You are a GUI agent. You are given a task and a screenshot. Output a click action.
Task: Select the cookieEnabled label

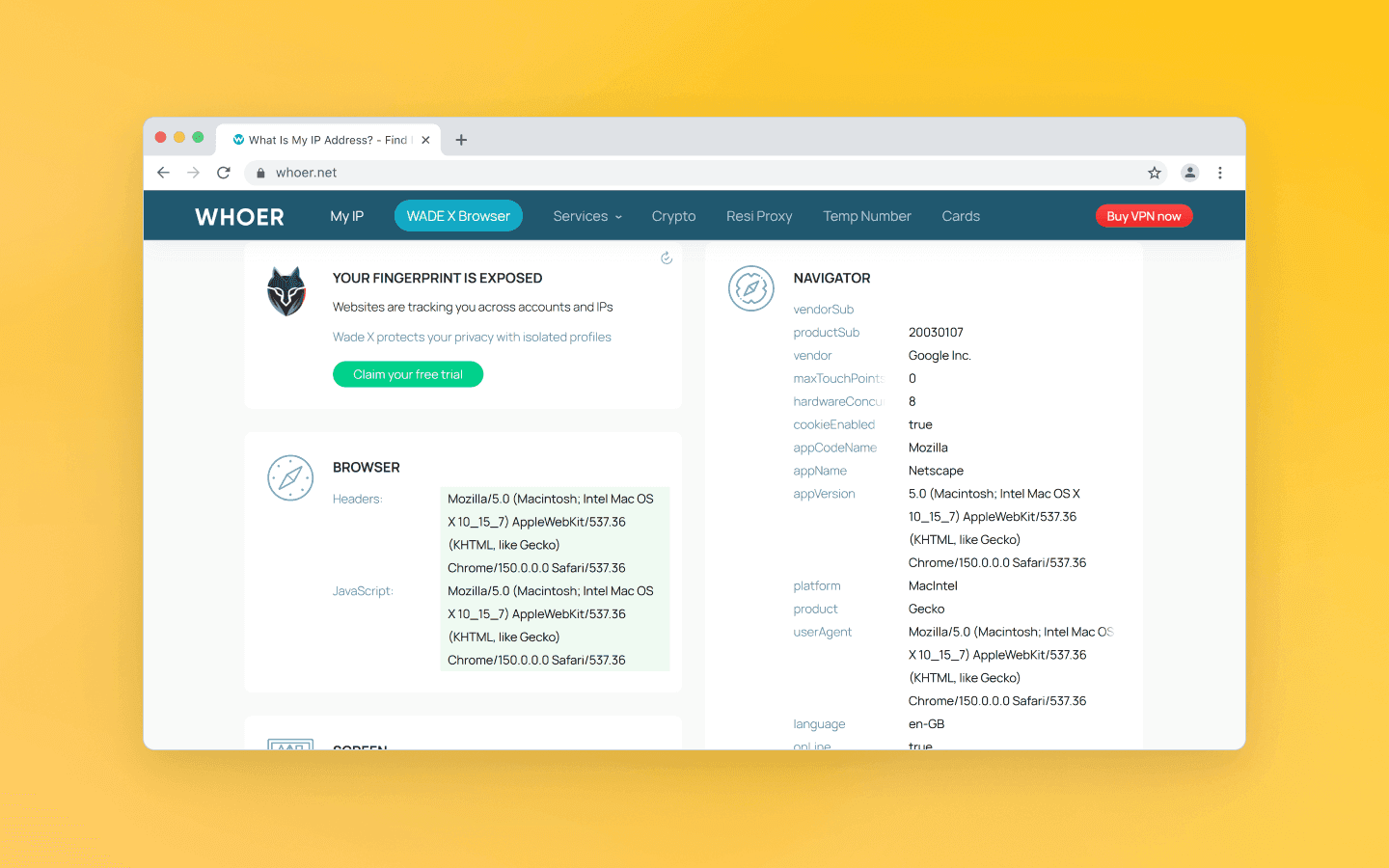point(834,424)
